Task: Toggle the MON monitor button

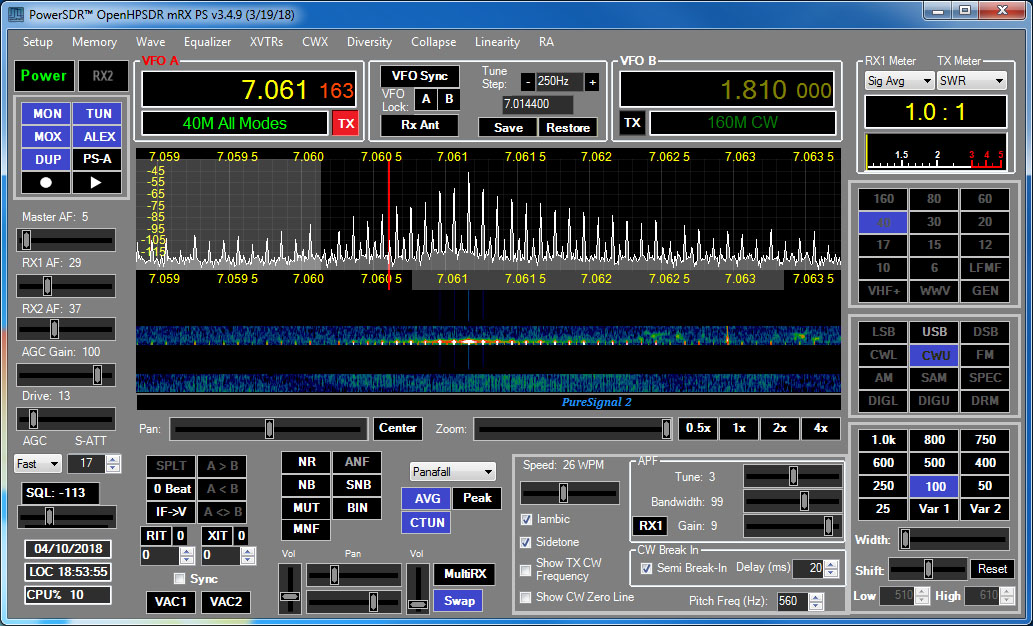Action: tap(47, 114)
